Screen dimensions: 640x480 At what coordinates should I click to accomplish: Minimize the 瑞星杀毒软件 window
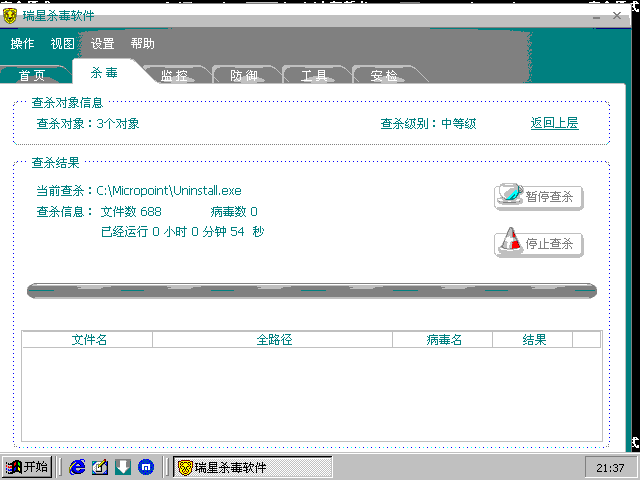pyautogui.click(x=596, y=17)
